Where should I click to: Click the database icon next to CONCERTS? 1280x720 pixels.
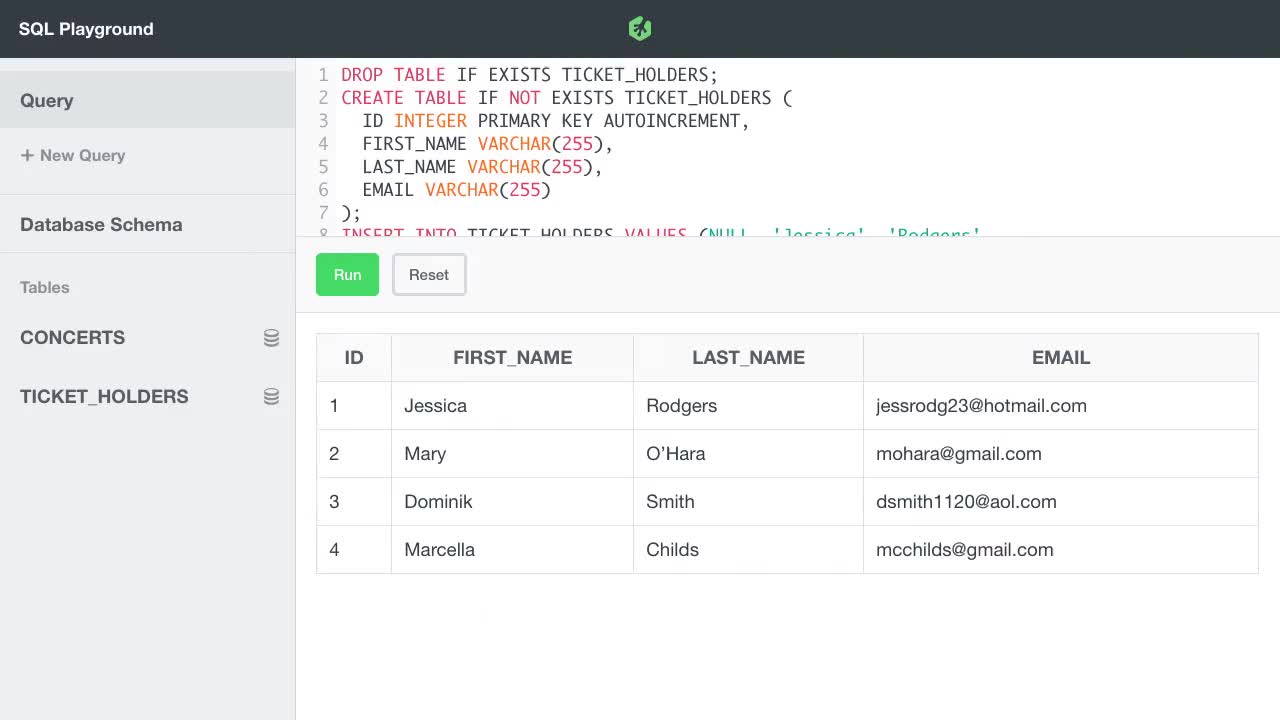[x=271, y=338]
